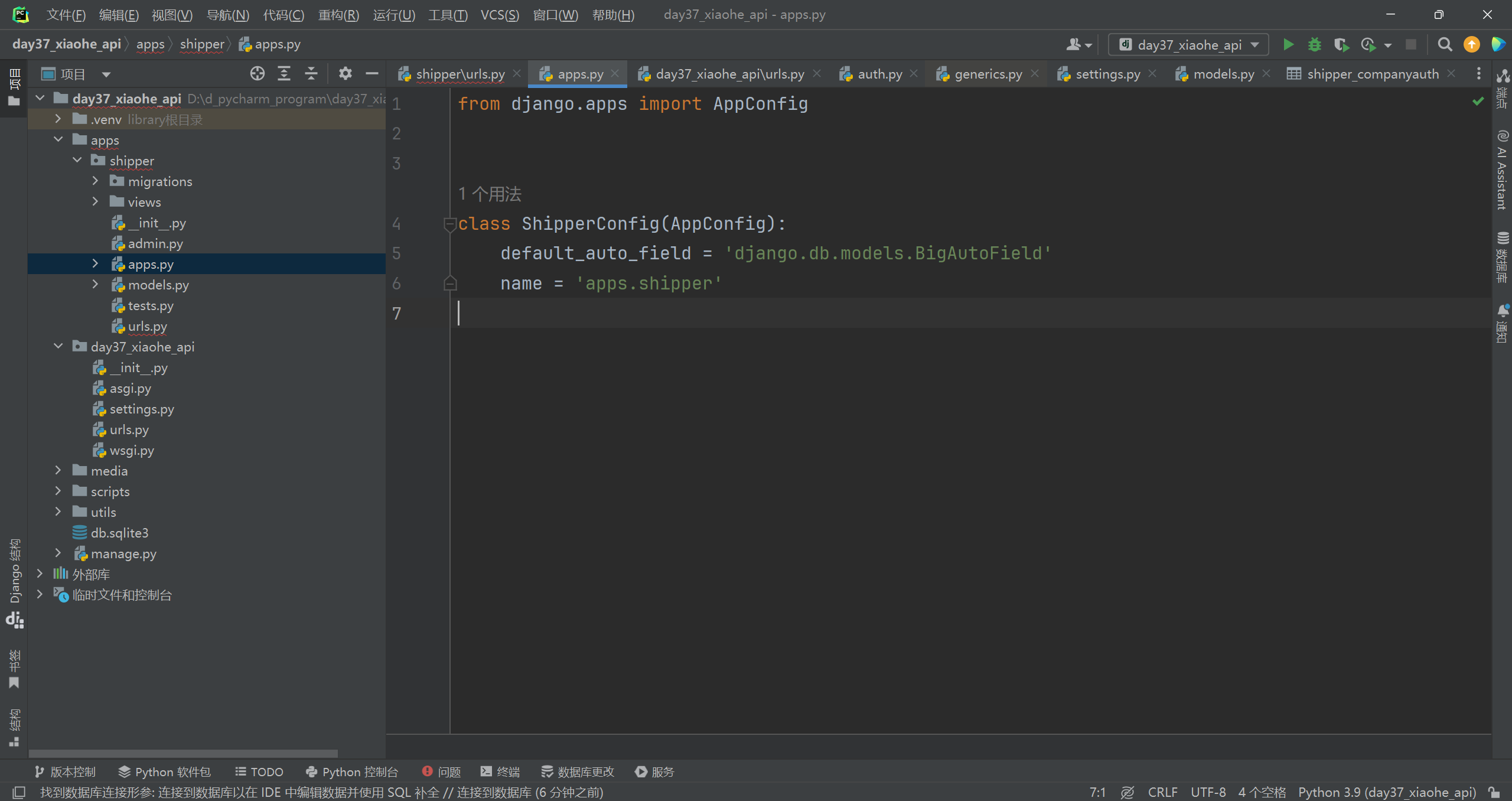Screen dimensions: 1512x801
Task: Open the TODO tool window
Action: (x=259, y=771)
